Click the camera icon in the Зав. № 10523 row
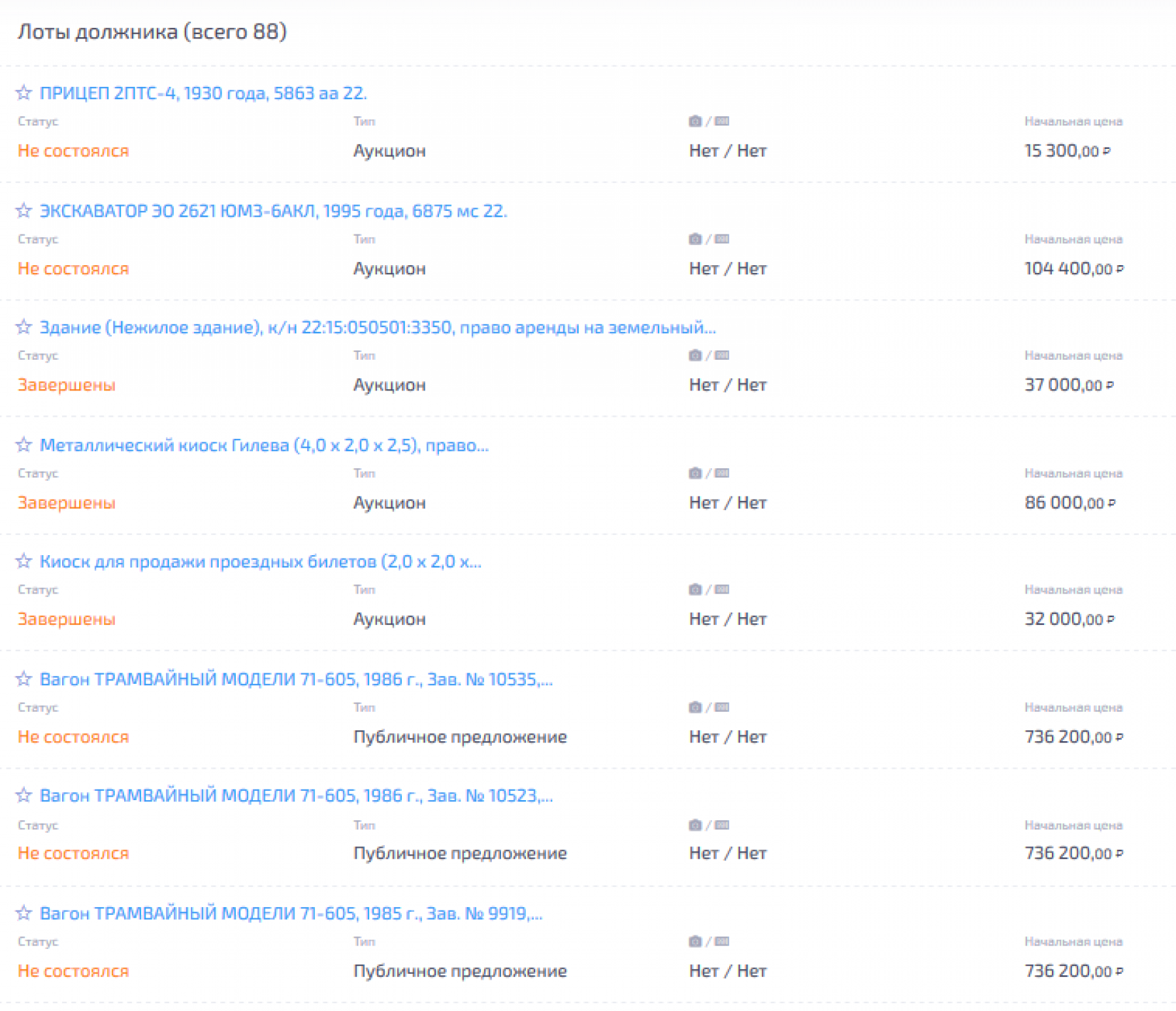The image size is (1176, 1011). tap(695, 825)
